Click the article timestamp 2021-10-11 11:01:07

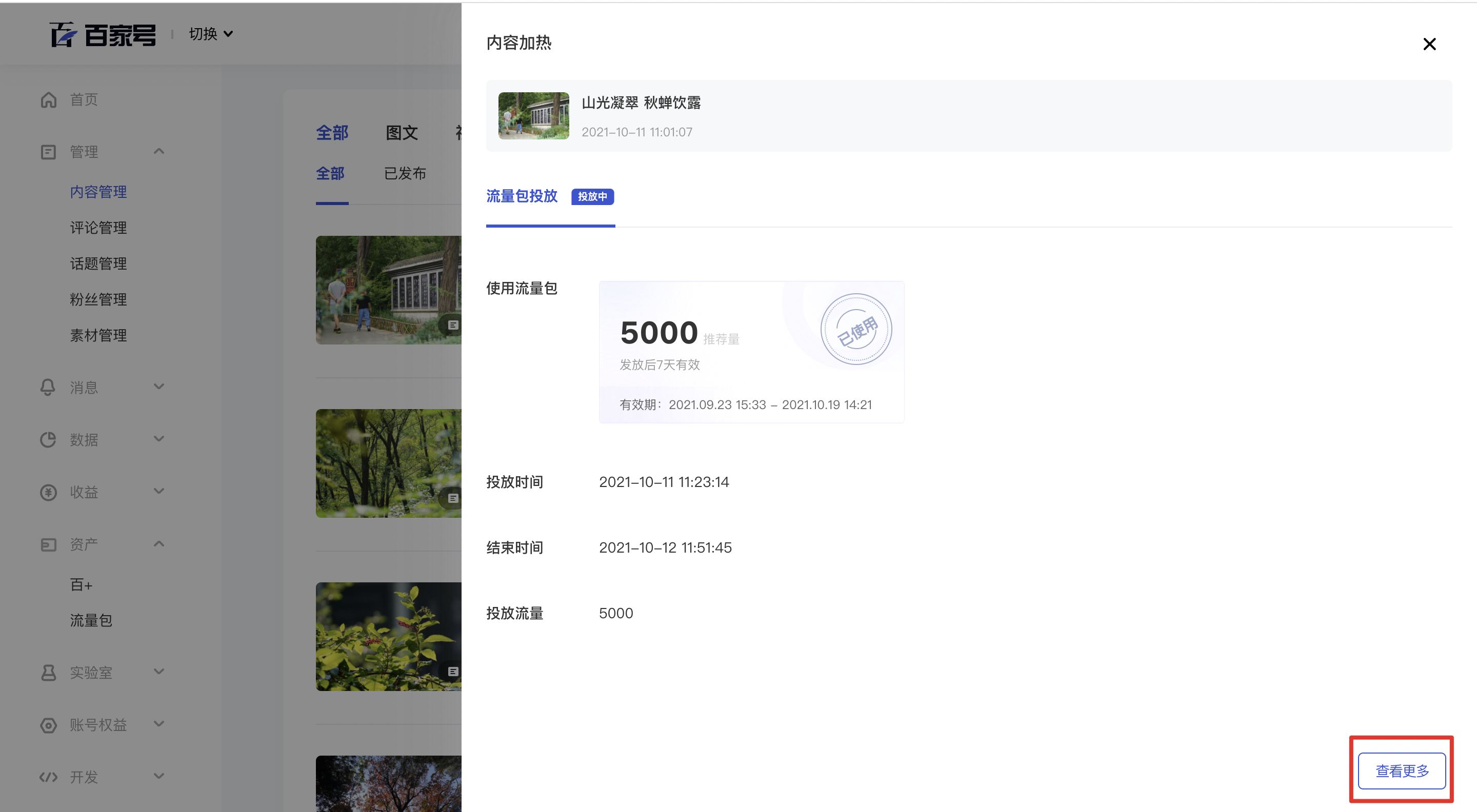pyautogui.click(x=636, y=132)
